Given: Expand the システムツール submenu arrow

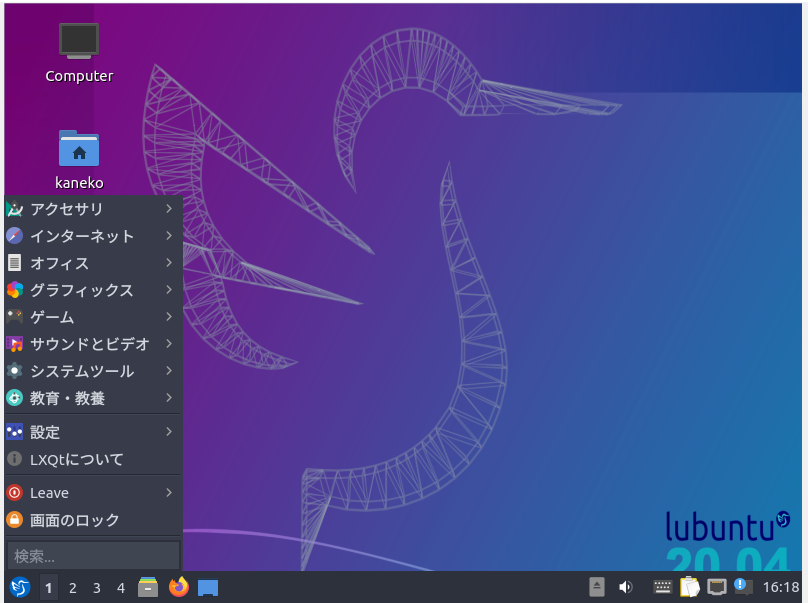Looking at the screenshot, I should click(x=169, y=371).
